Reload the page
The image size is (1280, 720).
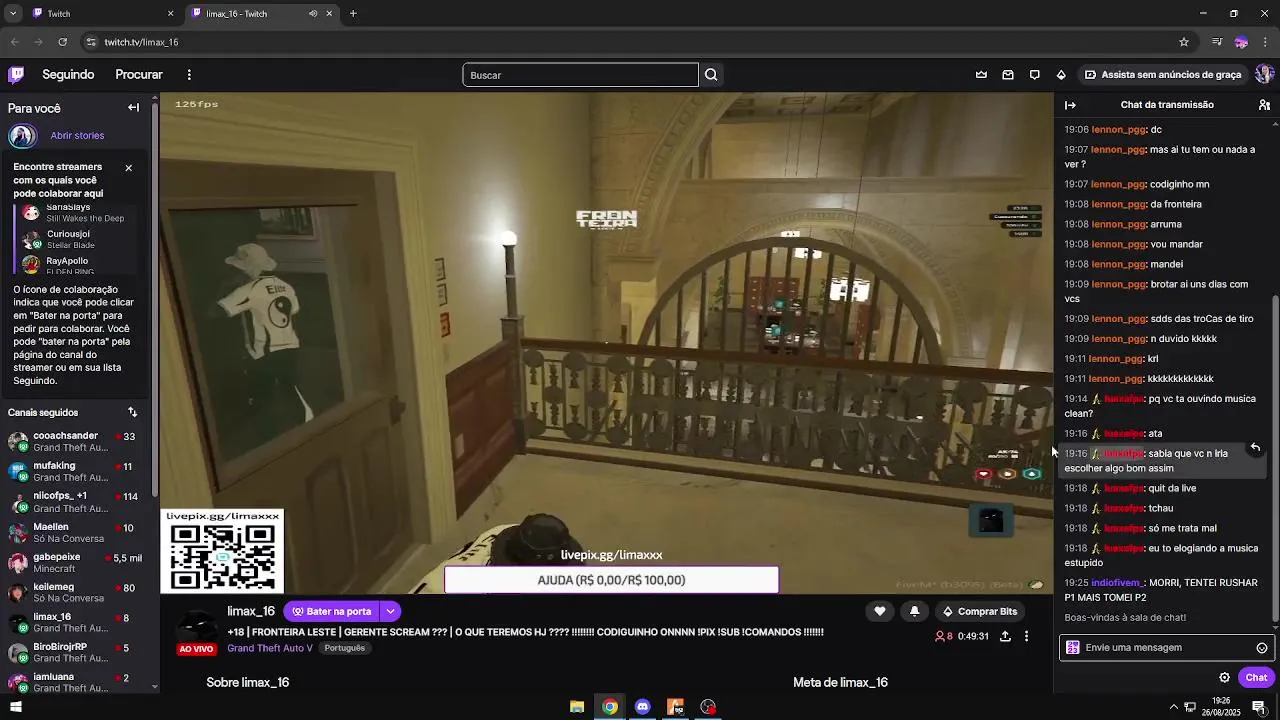click(x=62, y=42)
